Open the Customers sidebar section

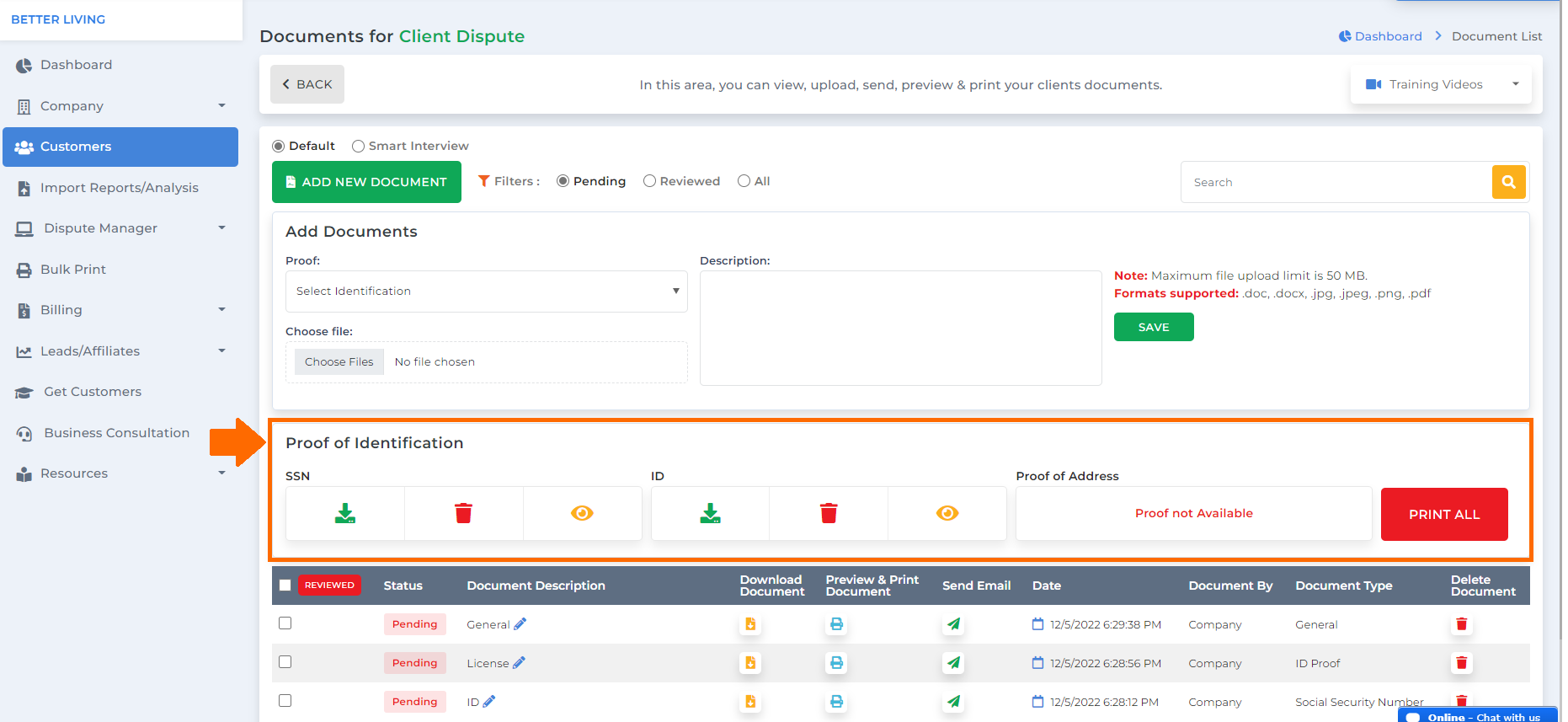coord(120,147)
